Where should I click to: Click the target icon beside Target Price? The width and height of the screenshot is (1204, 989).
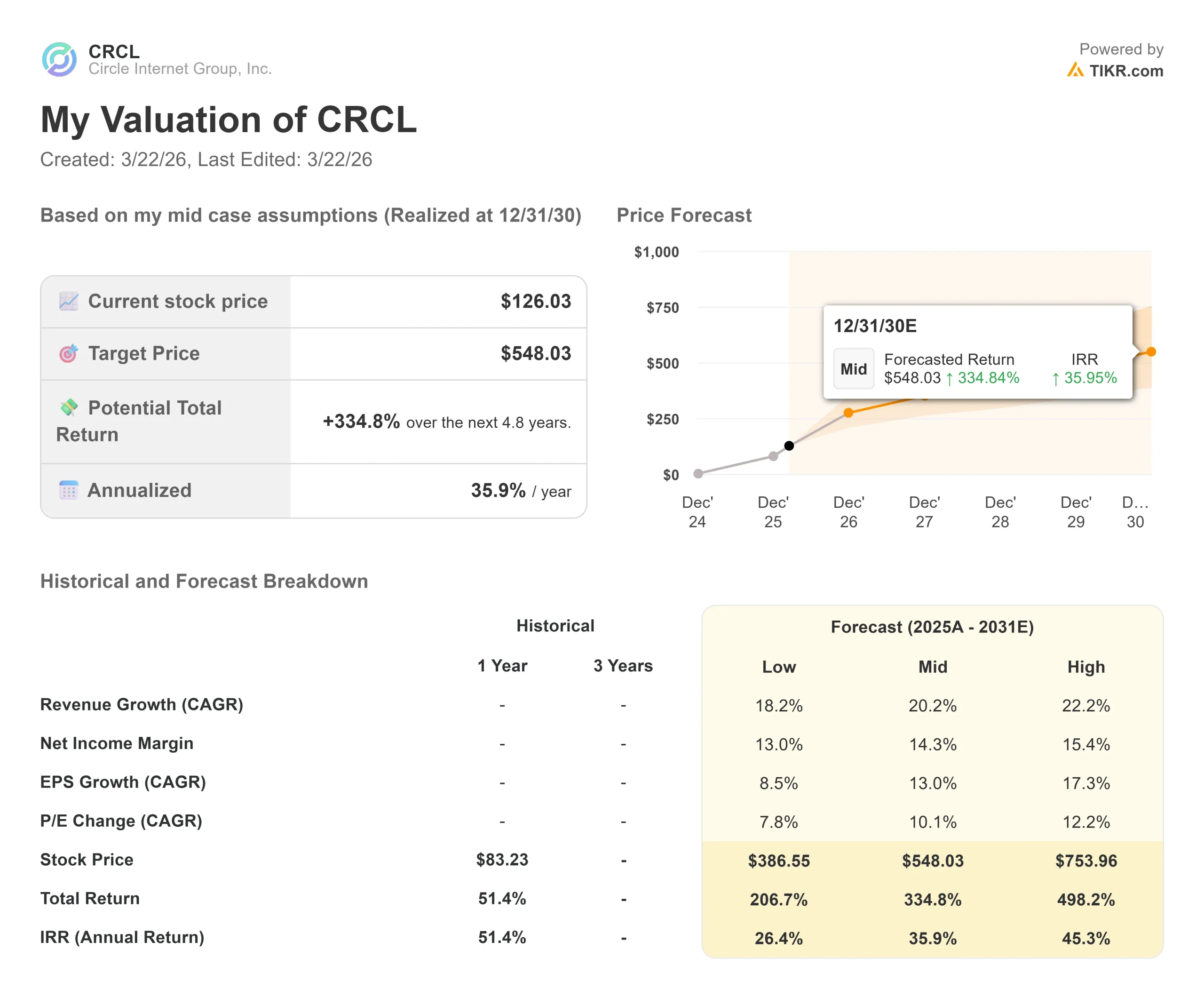[69, 354]
